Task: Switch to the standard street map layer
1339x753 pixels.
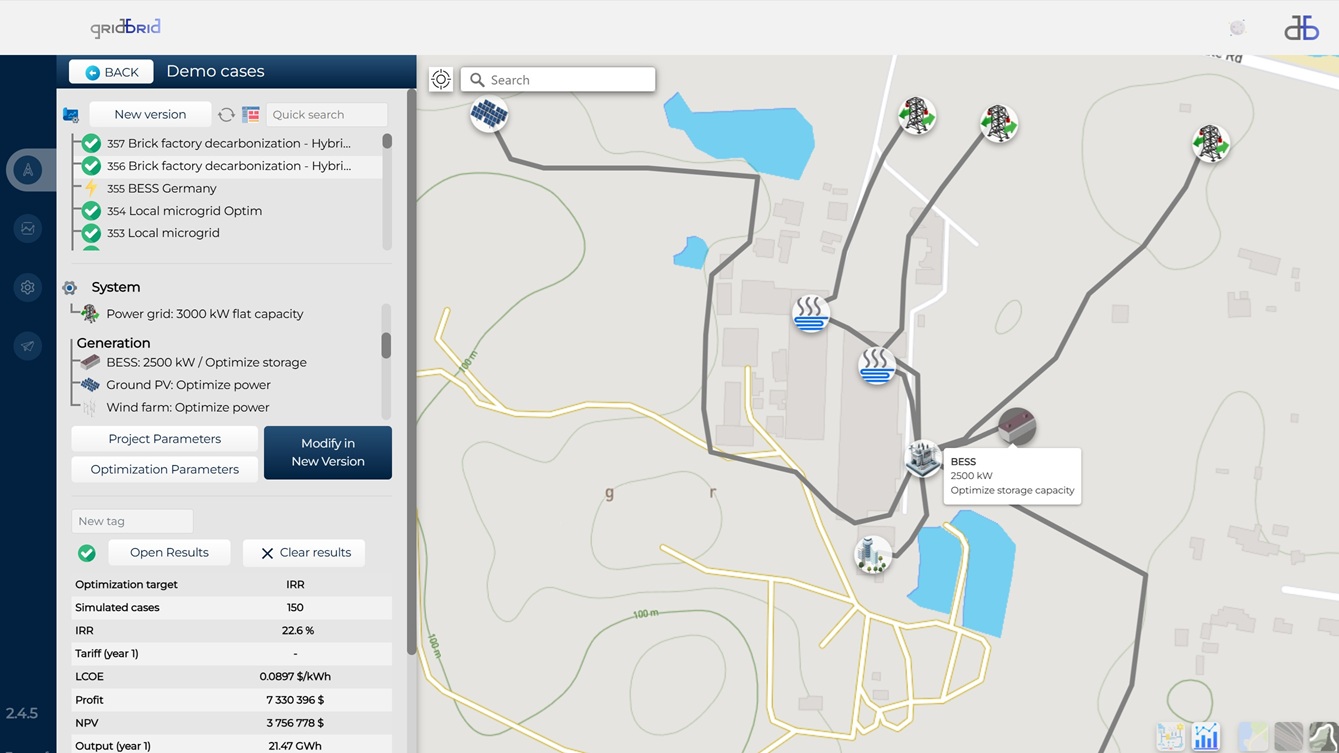Action: 1252,737
